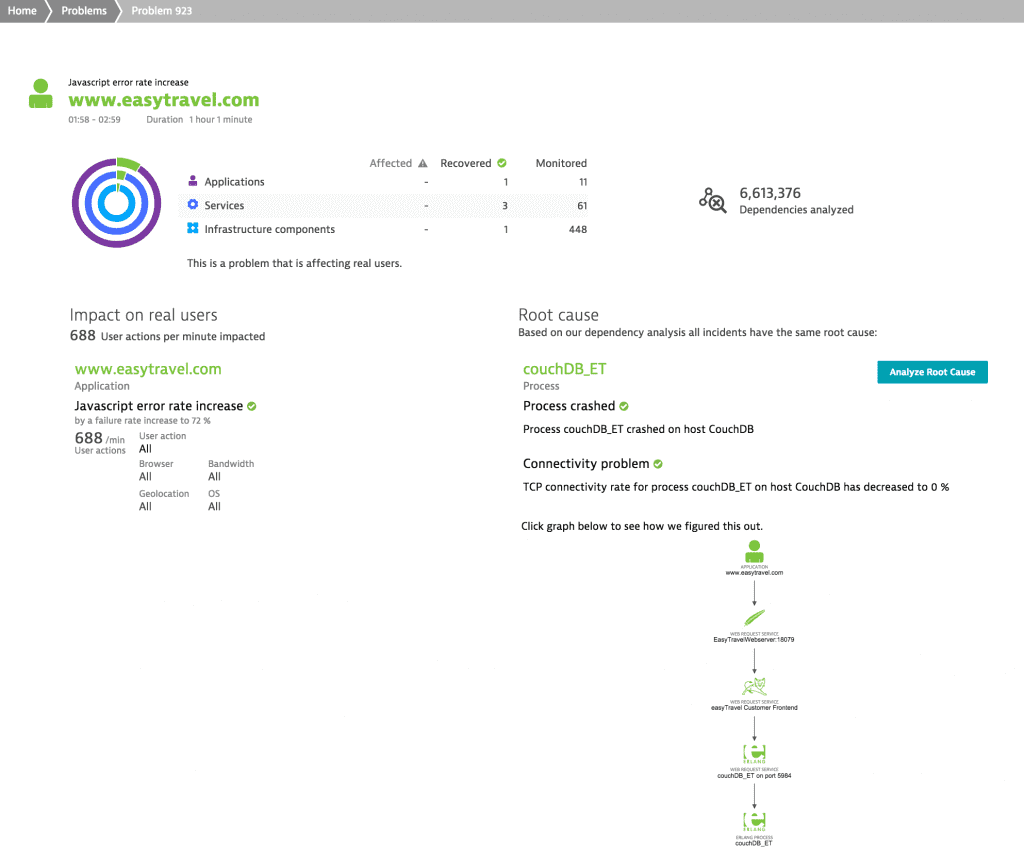Click the Tomcat icon for easyTravel Customer Frontend

pos(755,688)
